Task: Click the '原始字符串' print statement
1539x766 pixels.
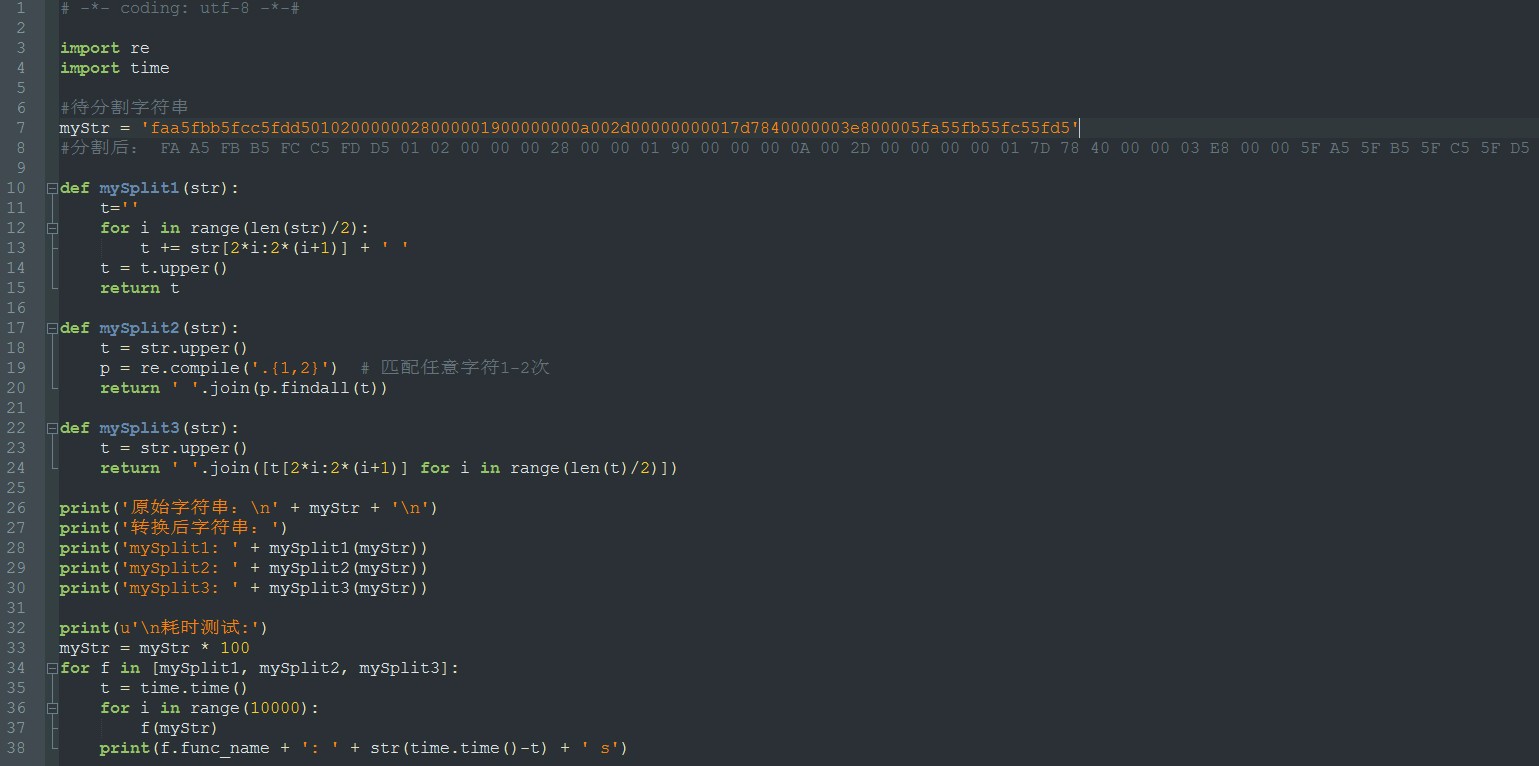Action: coord(249,508)
